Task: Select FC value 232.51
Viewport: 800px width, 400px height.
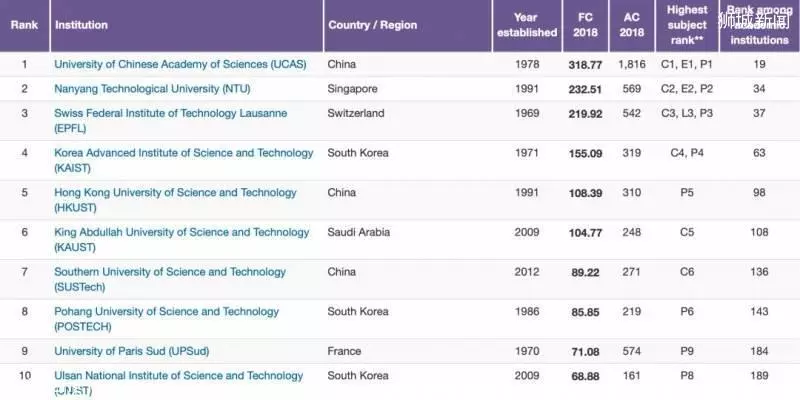Action: point(585,89)
